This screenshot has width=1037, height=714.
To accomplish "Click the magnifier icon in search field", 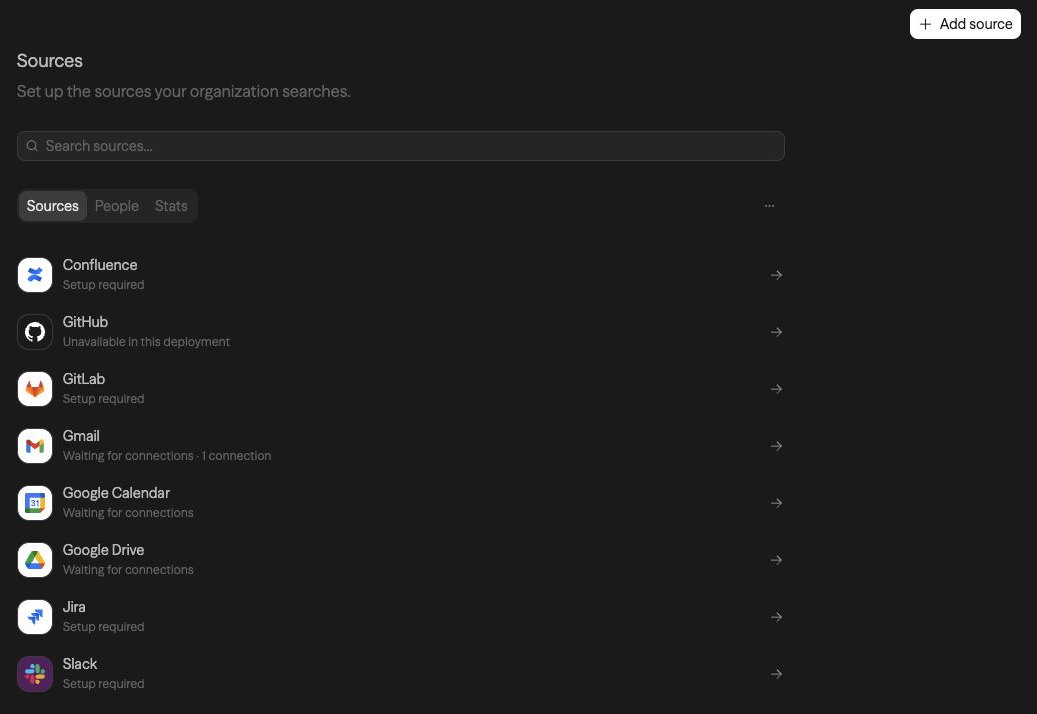I will [x=32, y=145].
